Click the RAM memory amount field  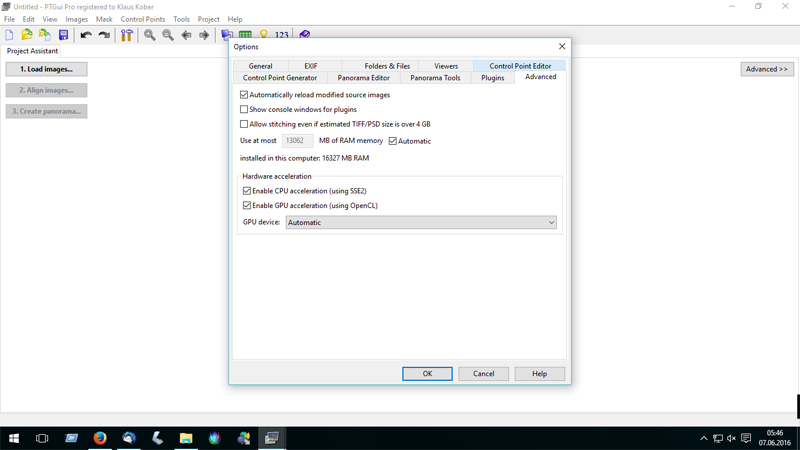[297, 141]
